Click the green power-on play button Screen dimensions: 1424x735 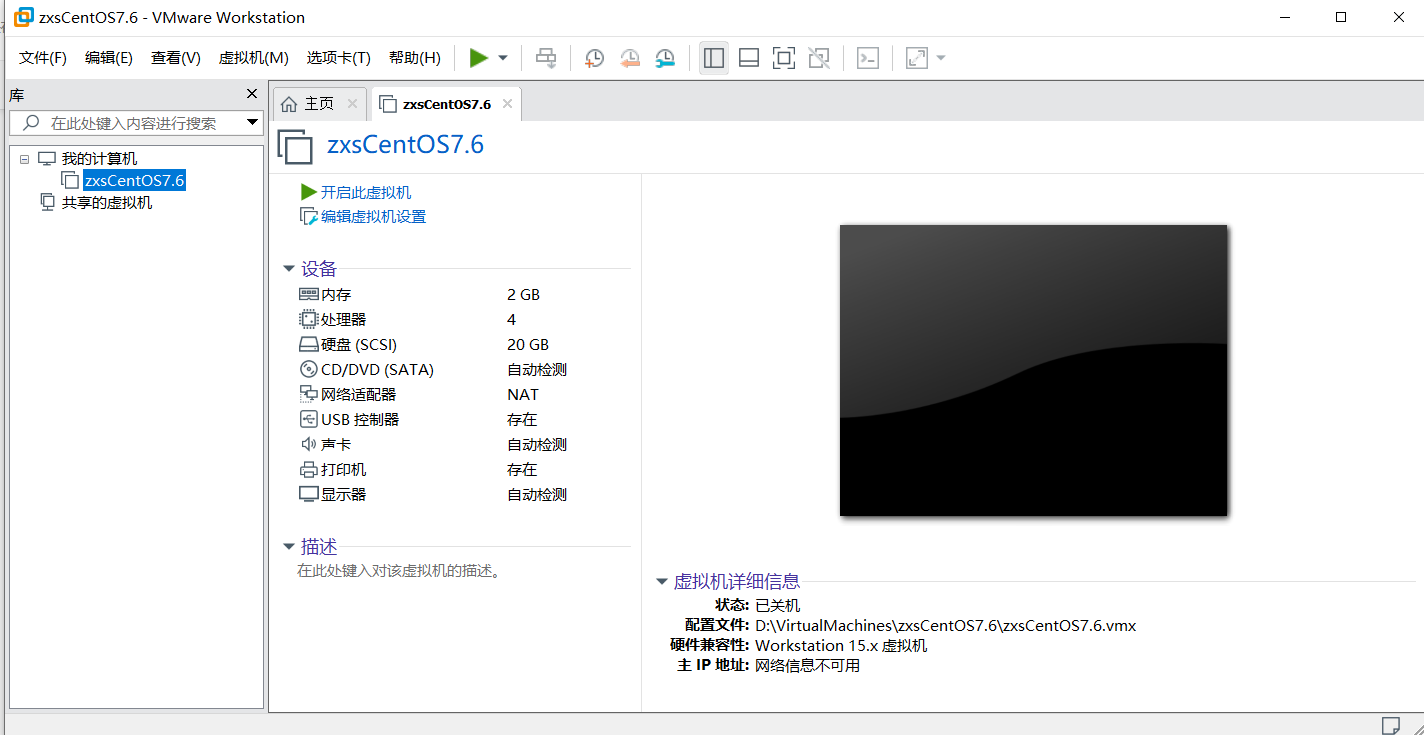point(479,58)
